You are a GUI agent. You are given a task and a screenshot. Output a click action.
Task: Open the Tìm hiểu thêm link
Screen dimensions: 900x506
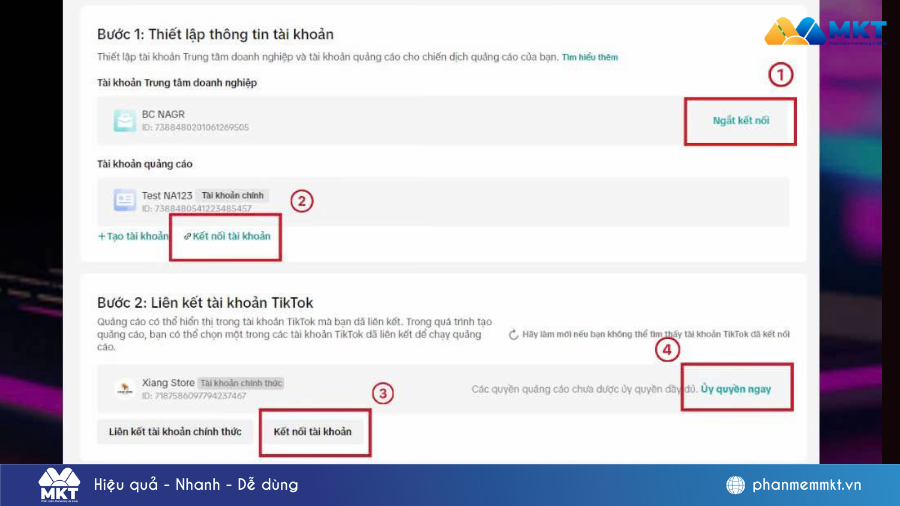pyautogui.click(x=589, y=57)
